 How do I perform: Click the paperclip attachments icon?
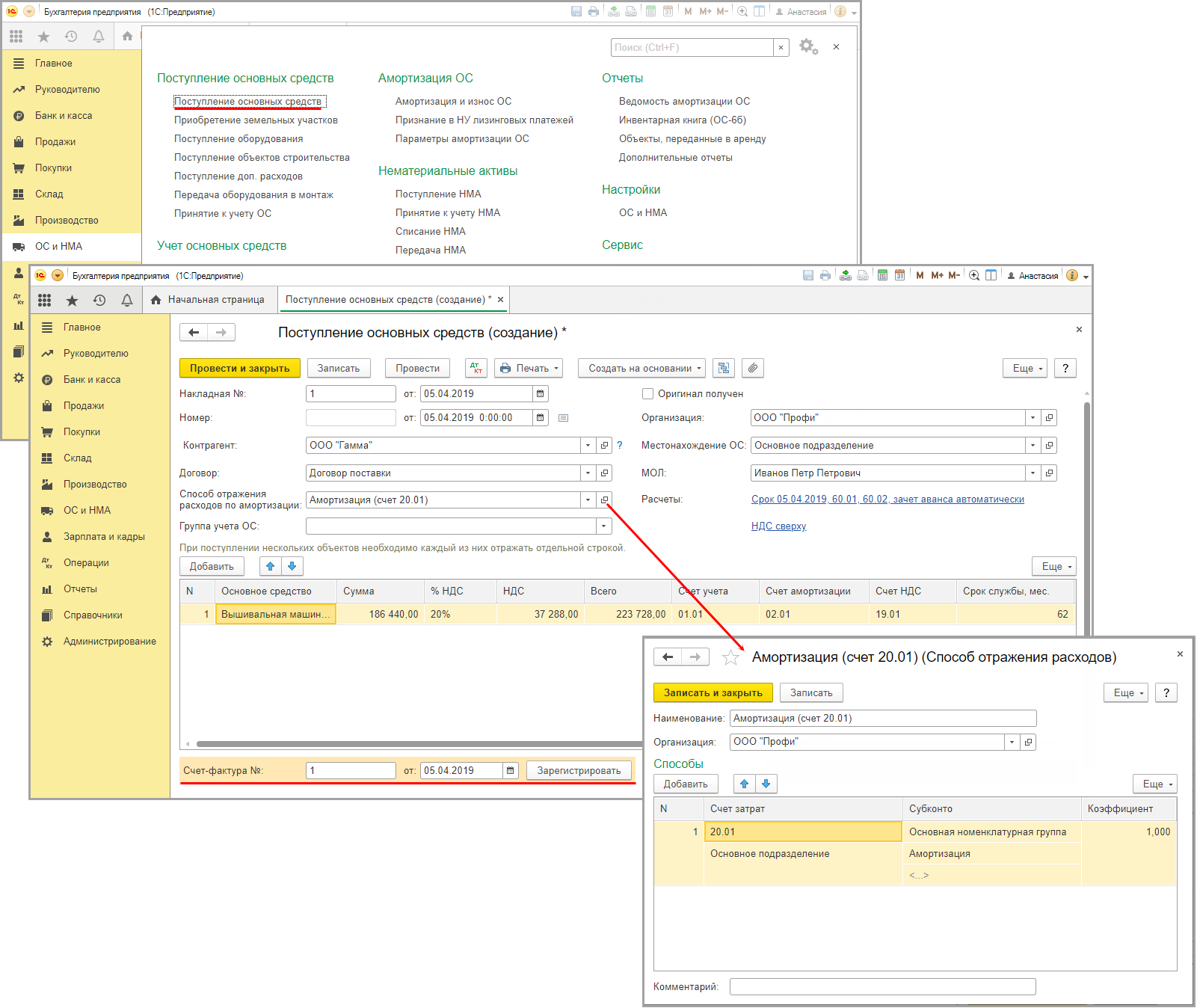point(753,368)
